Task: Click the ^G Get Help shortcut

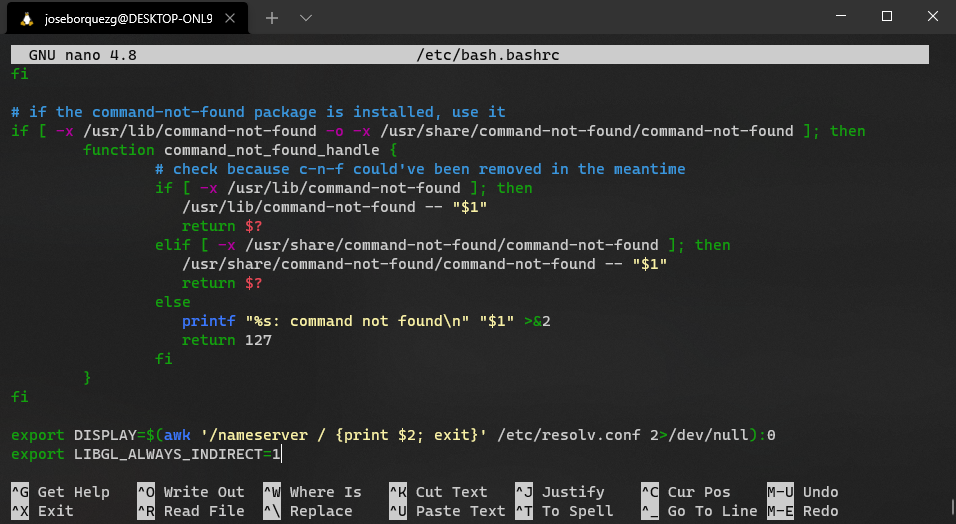Action: point(60,492)
